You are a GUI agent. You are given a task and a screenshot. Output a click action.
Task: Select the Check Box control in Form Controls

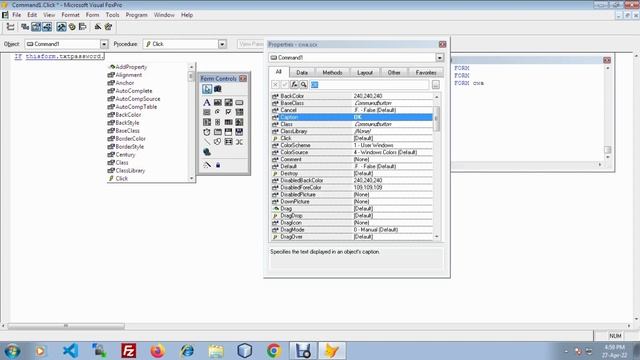tap(229, 112)
